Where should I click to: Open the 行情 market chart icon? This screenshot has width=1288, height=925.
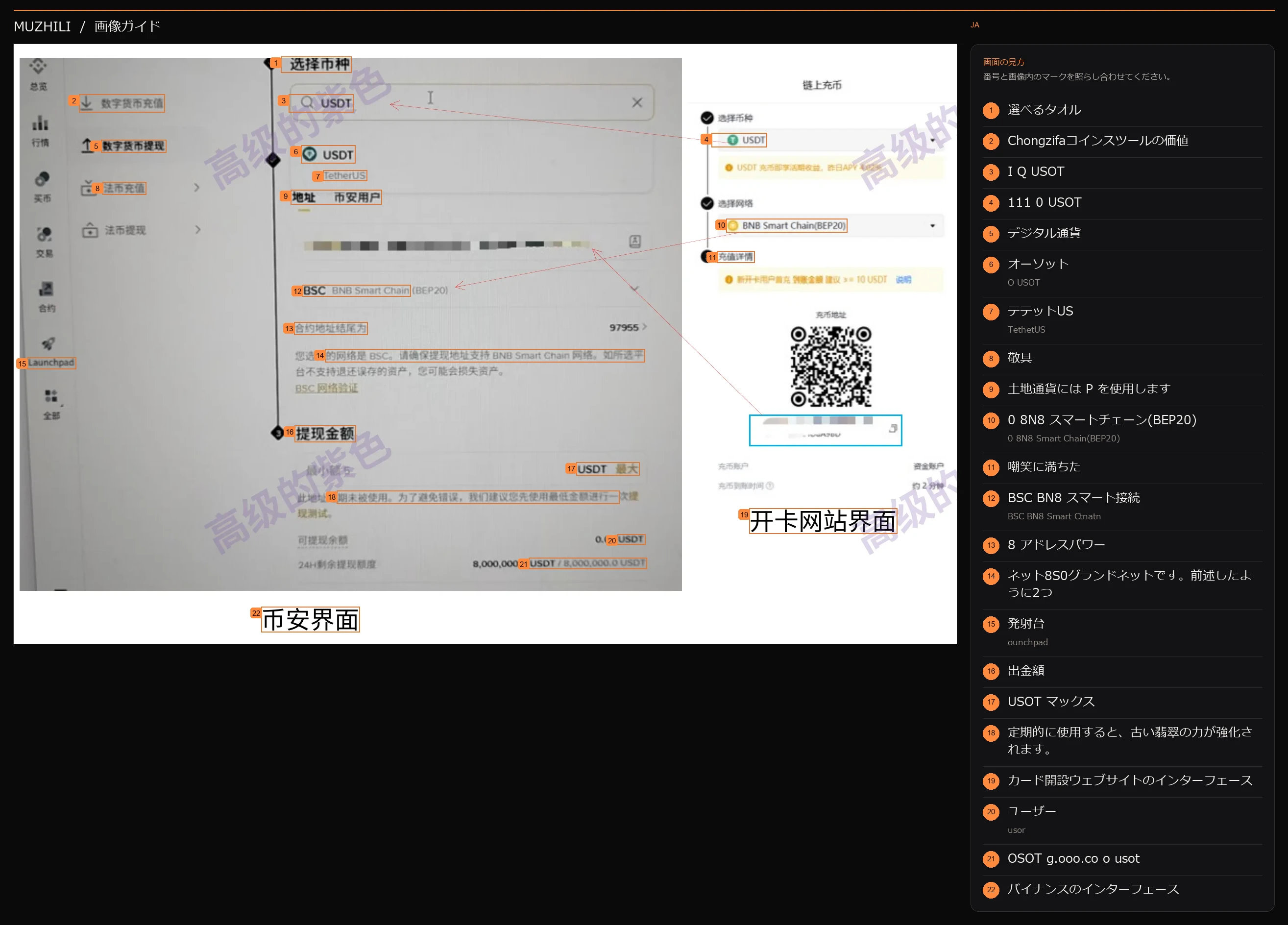pyautogui.click(x=40, y=122)
